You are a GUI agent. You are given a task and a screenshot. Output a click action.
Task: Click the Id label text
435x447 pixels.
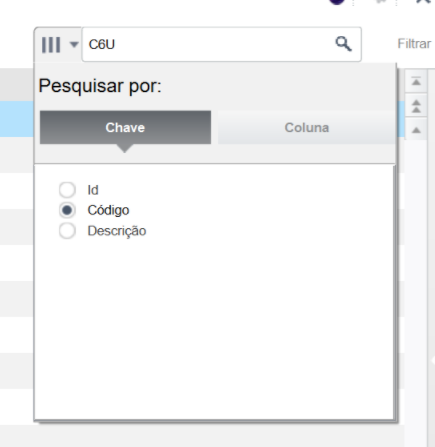pos(93,190)
